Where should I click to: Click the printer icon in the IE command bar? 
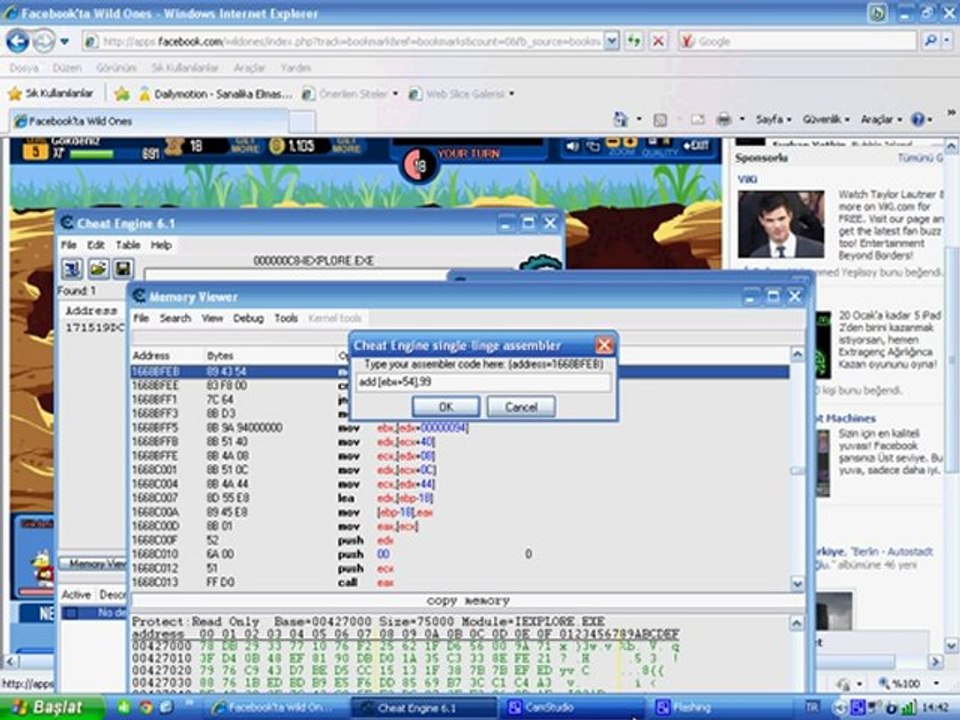coord(724,119)
